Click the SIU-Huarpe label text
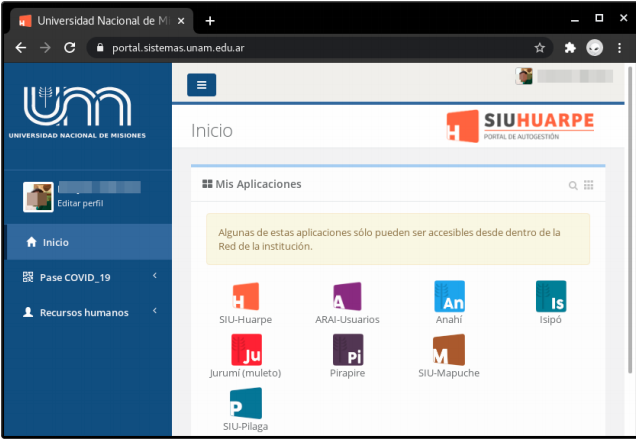The height and width of the screenshot is (440, 636). [x=245, y=320]
